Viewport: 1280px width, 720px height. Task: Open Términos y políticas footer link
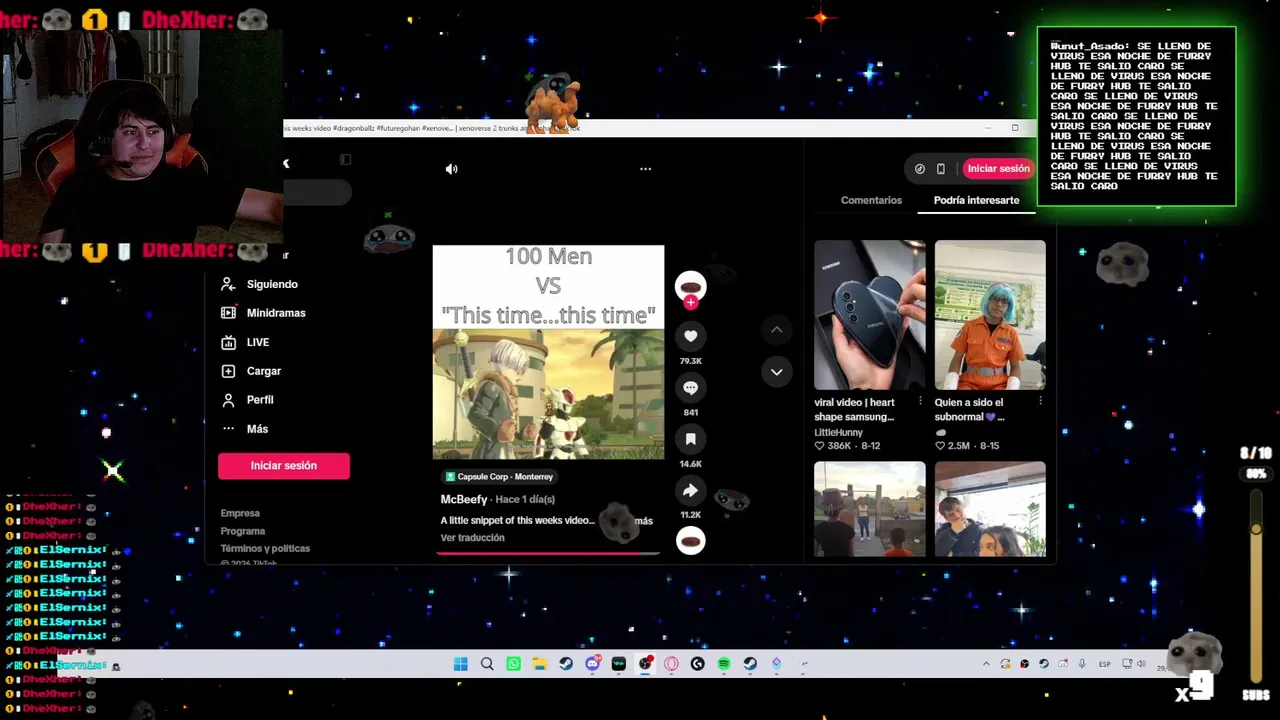click(x=265, y=549)
